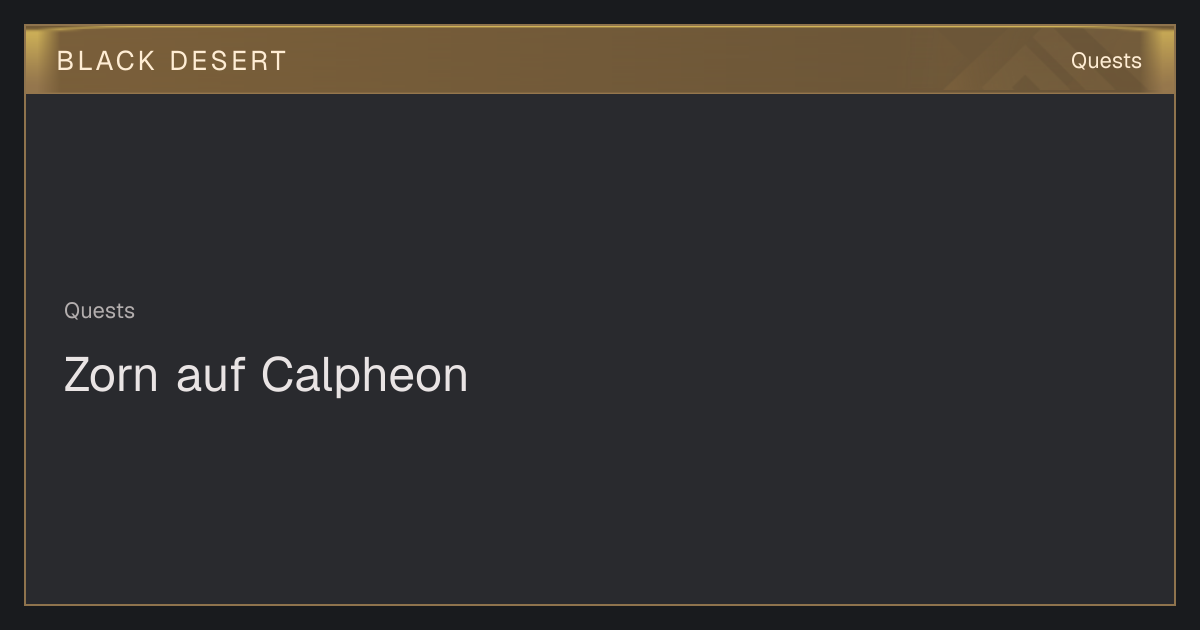Click the faint chevron emblem in header
The image size is (1200, 630).
(x=1030, y=65)
